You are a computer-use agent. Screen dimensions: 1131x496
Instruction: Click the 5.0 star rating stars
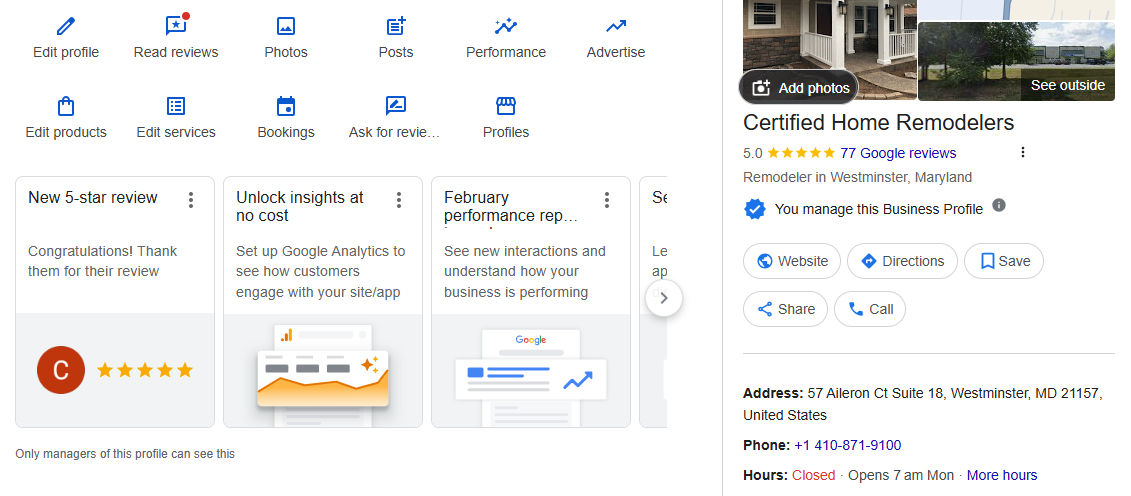[801, 153]
